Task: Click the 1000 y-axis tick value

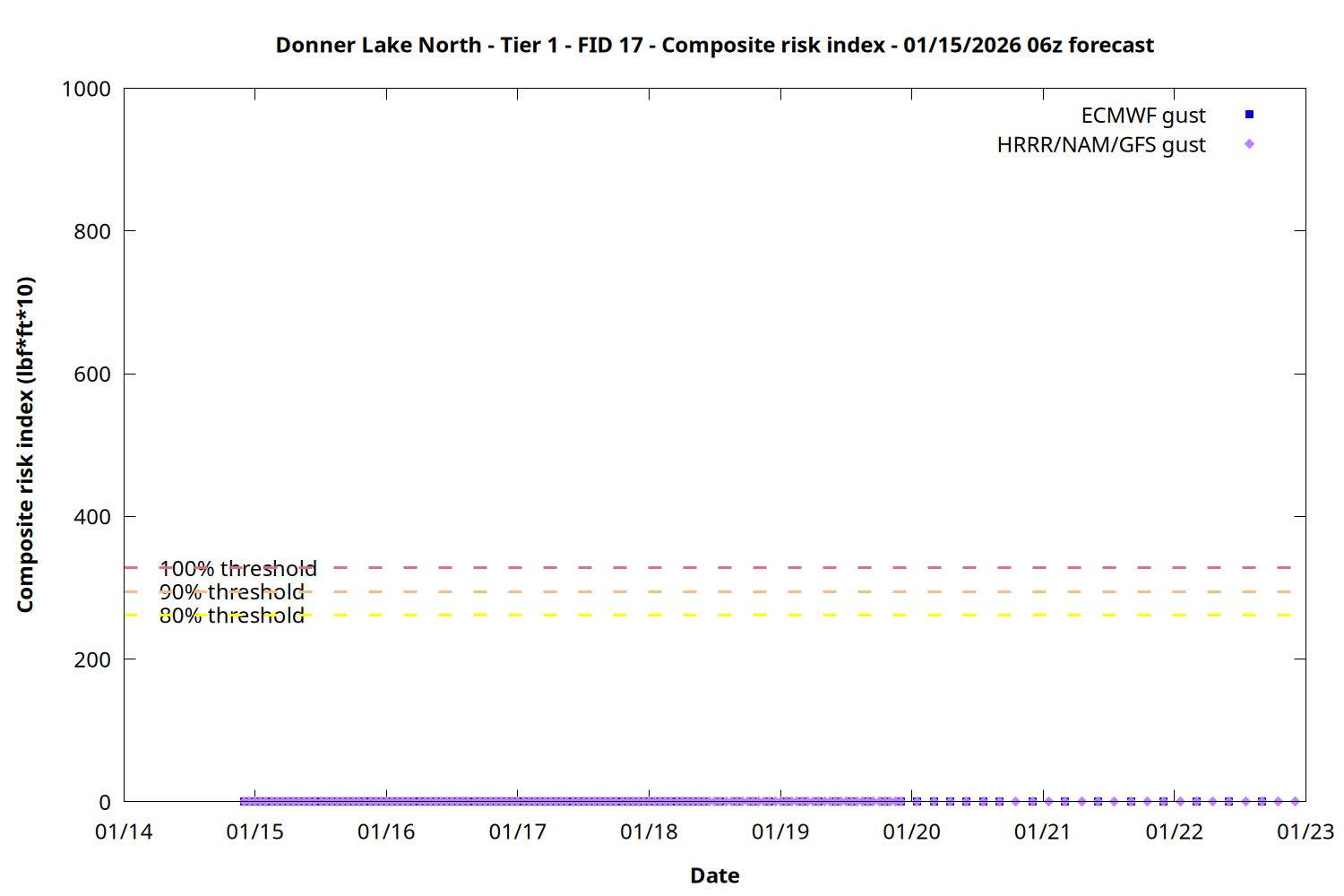Action: click(86, 89)
